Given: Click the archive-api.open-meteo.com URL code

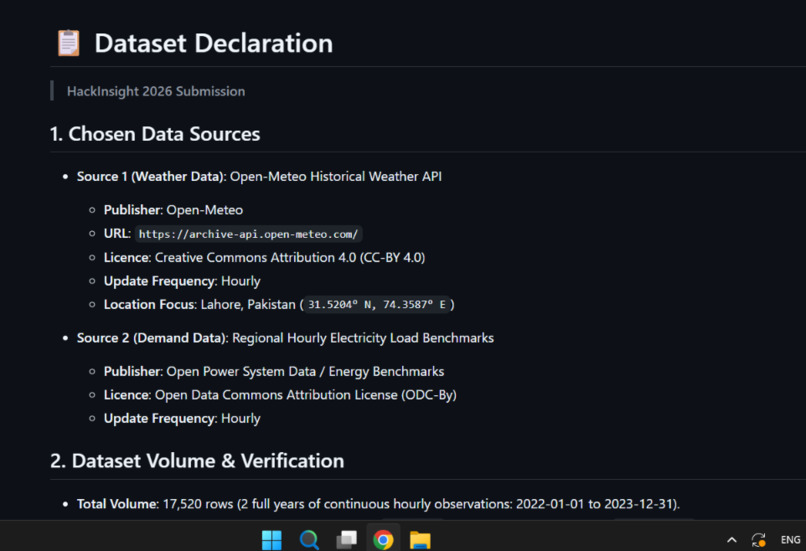Looking at the screenshot, I should tap(248, 234).
